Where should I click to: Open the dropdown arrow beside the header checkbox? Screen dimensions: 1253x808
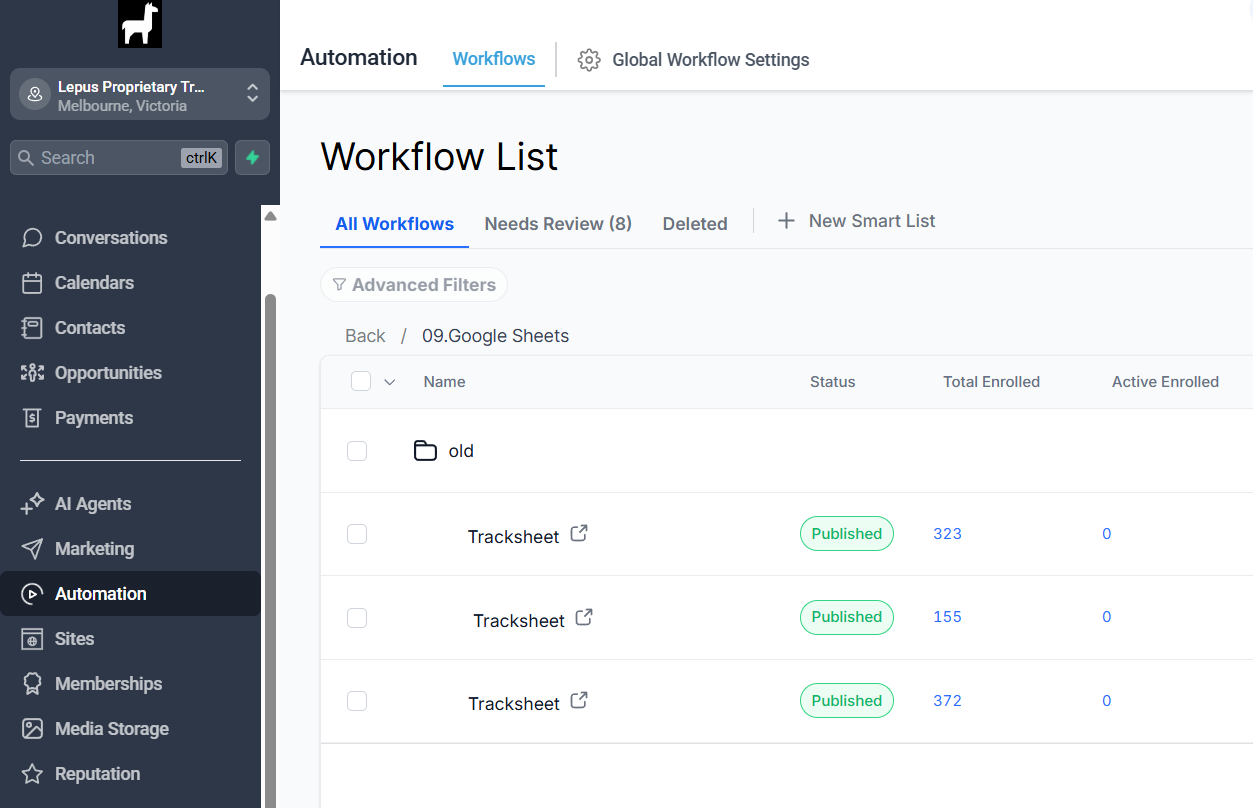click(389, 381)
